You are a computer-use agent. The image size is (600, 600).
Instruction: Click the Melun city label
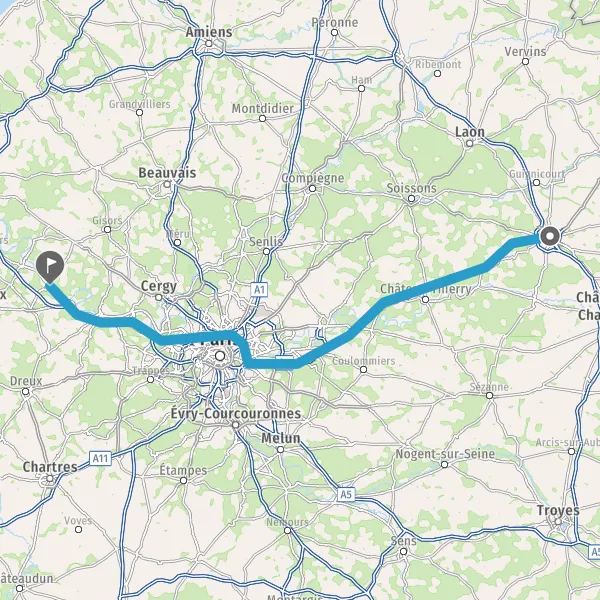pos(281,438)
